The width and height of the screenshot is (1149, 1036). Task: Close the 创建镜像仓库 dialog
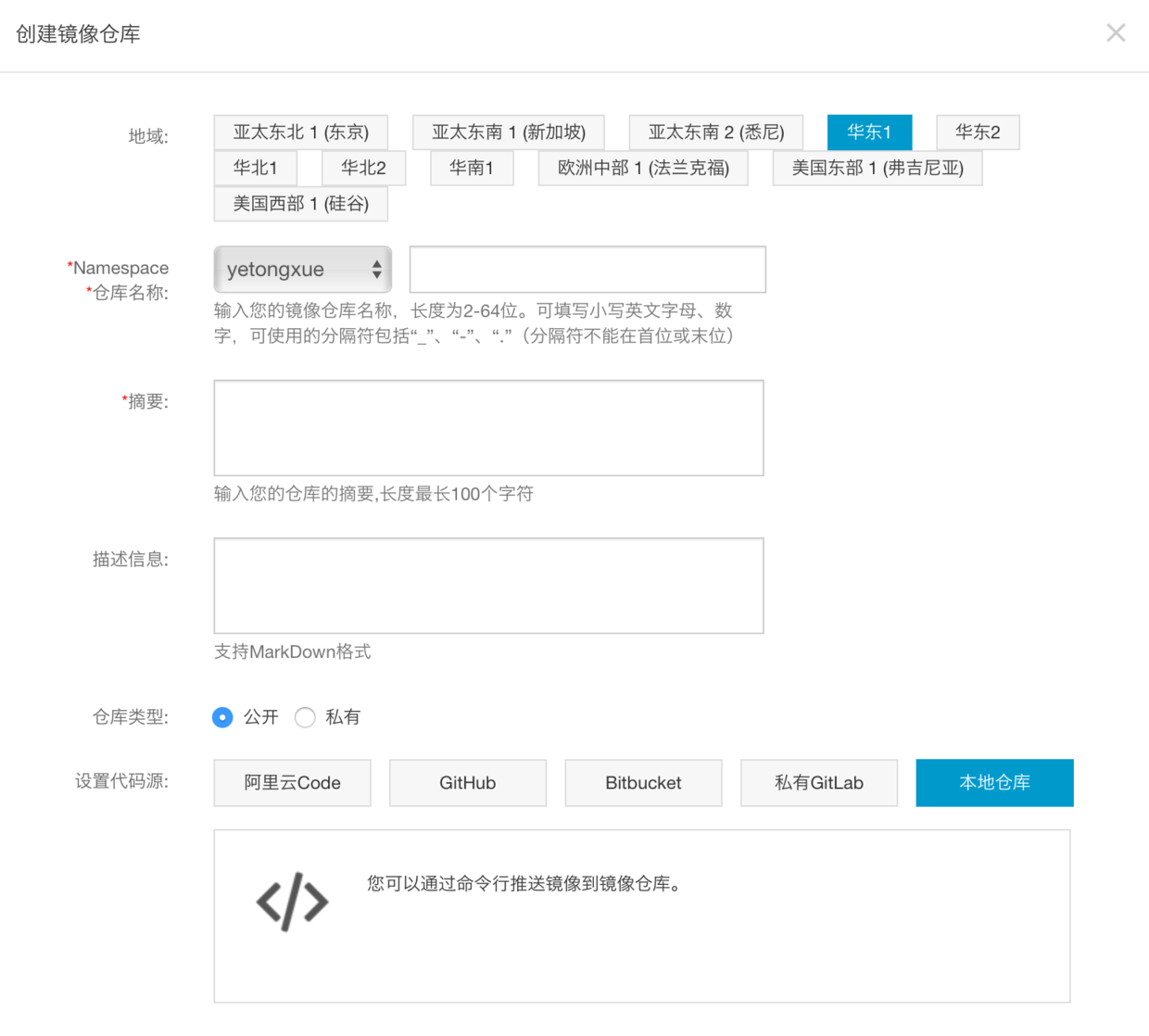[x=1116, y=33]
